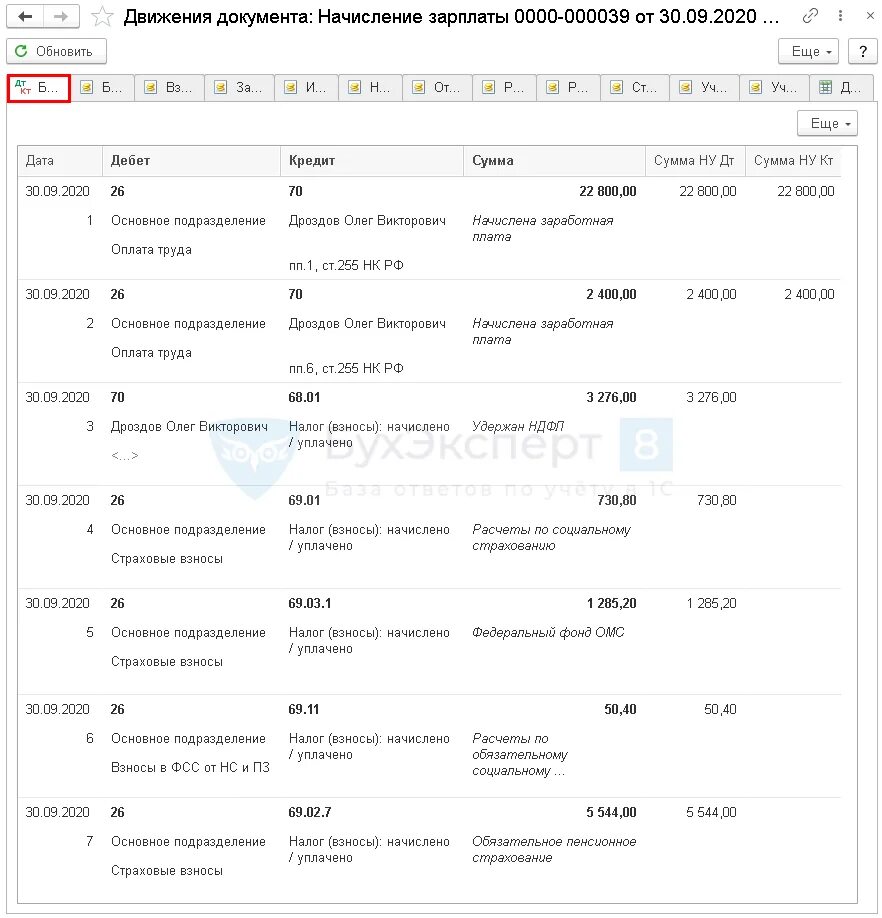Switch to the И... register tab

(307, 88)
